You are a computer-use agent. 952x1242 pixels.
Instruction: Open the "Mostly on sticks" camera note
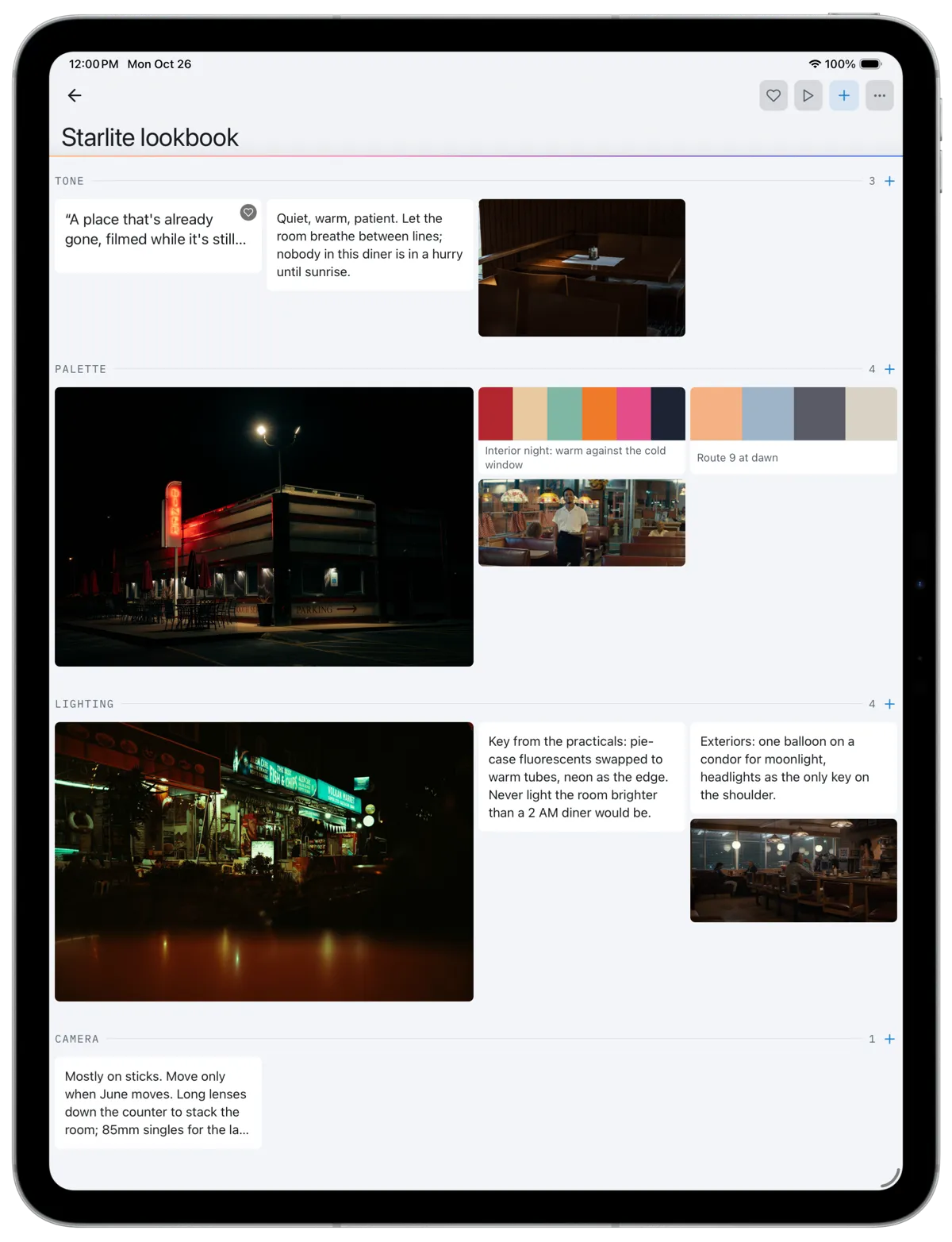(x=158, y=1103)
